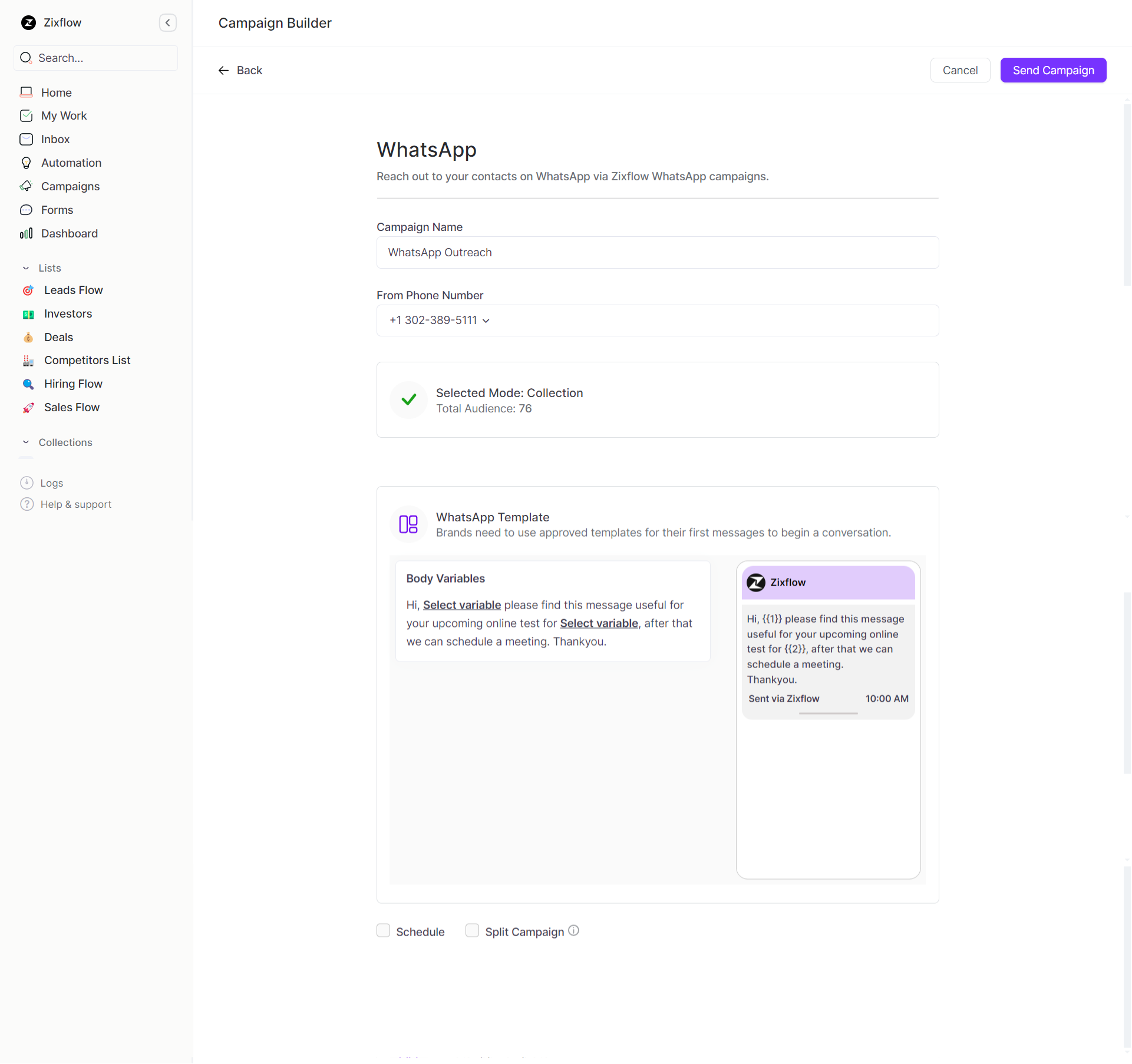The width and height of the screenshot is (1132, 1064).
Task: Click the Split Campaign info icon
Action: click(x=574, y=931)
